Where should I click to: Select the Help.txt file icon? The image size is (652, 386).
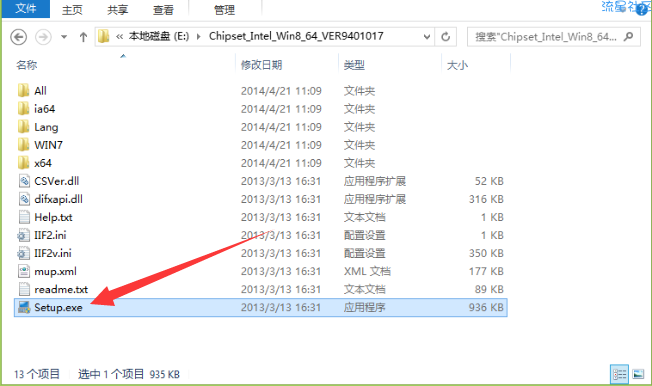click(24, 217)
